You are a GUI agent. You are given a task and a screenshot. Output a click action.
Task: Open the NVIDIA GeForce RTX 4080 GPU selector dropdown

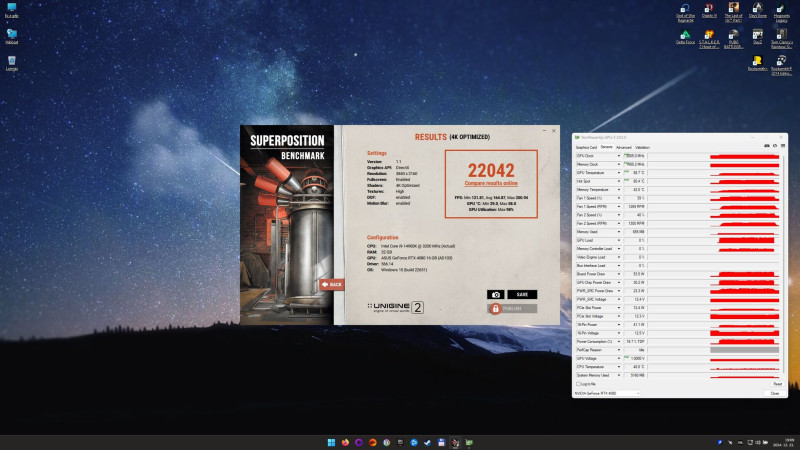607,393
